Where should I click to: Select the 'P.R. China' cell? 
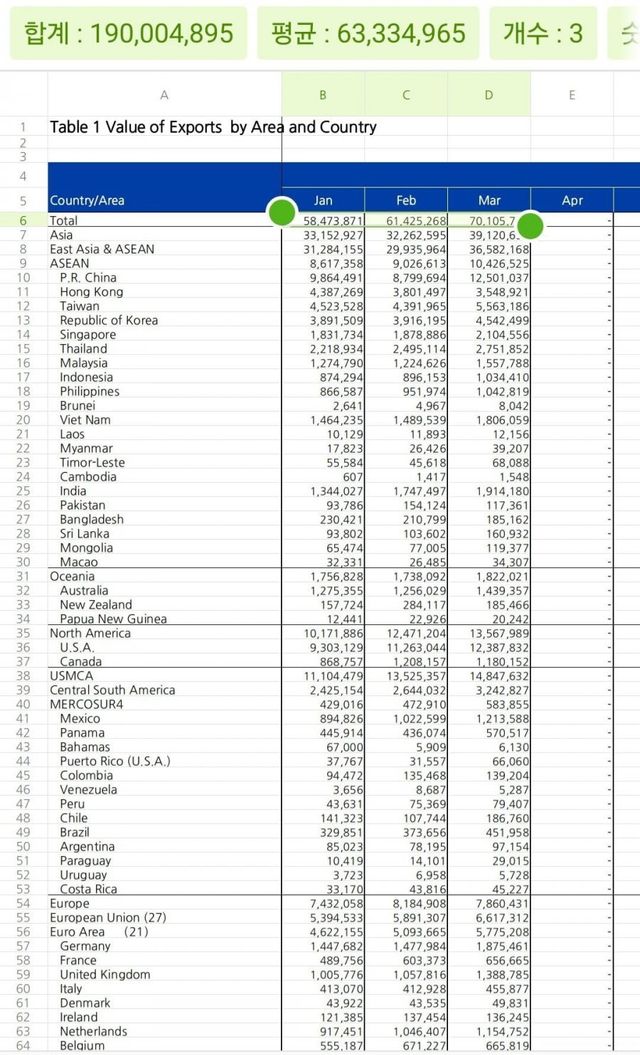(165, 277)
